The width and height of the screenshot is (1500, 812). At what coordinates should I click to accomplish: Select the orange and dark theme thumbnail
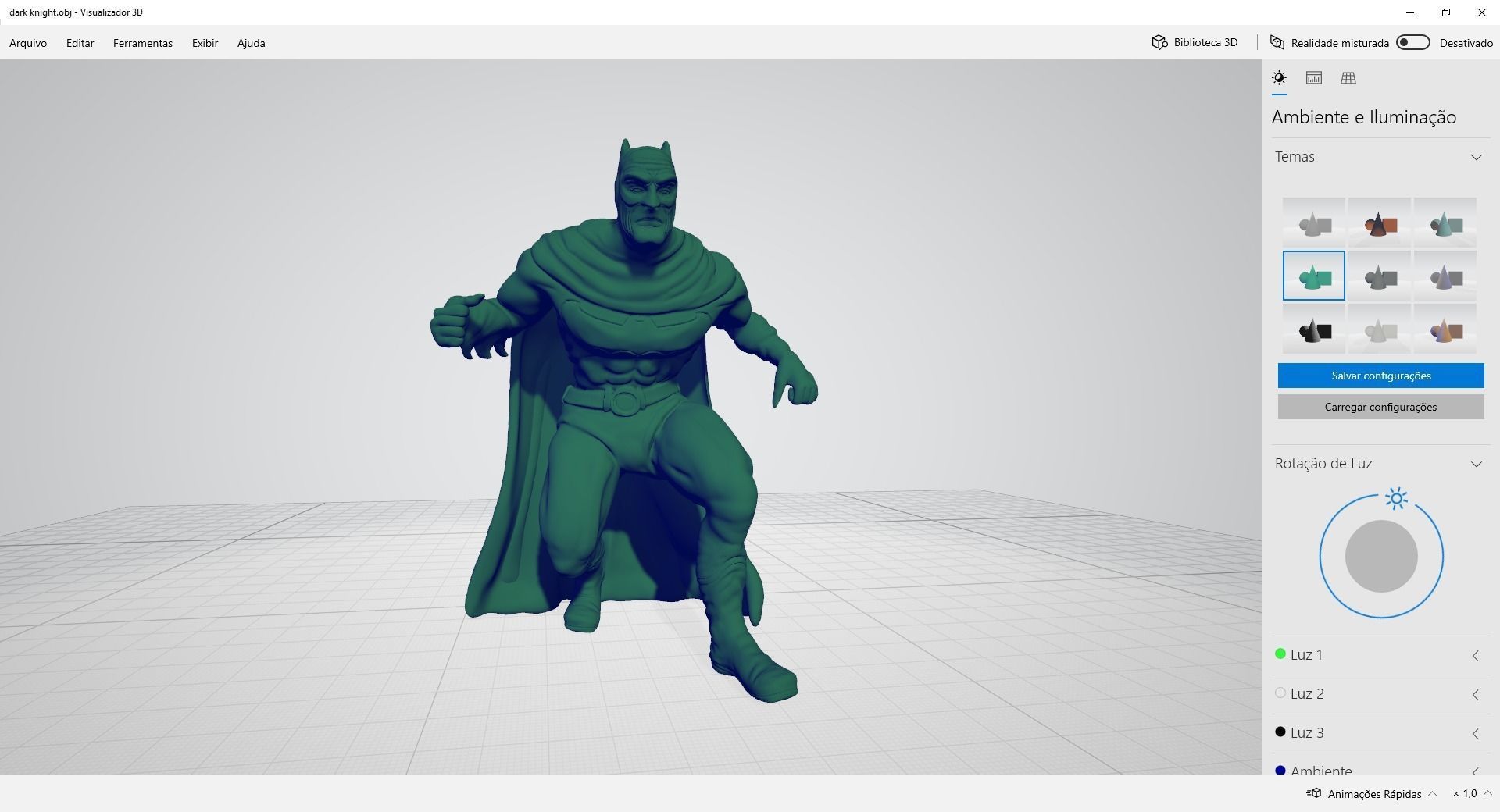1379,223
